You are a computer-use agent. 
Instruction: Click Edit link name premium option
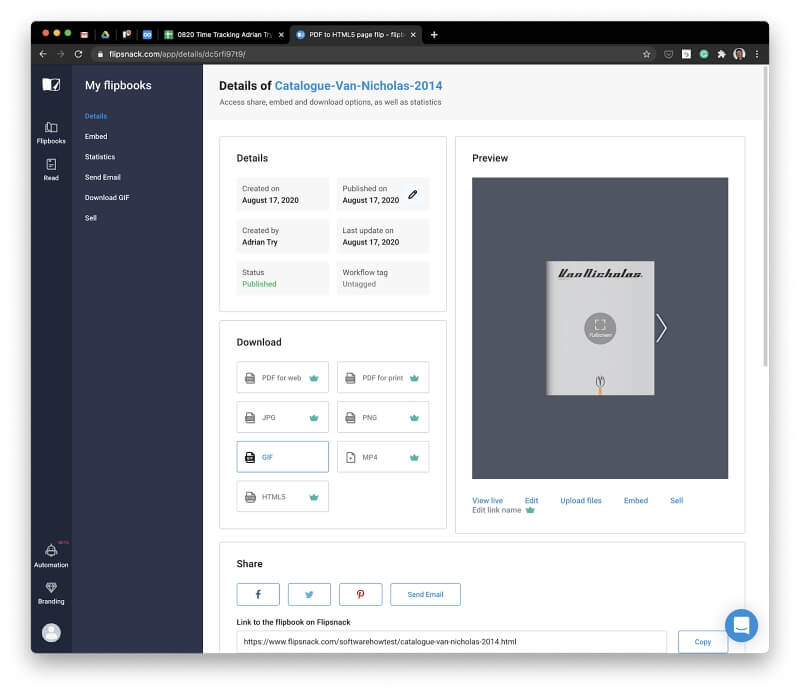503,510
